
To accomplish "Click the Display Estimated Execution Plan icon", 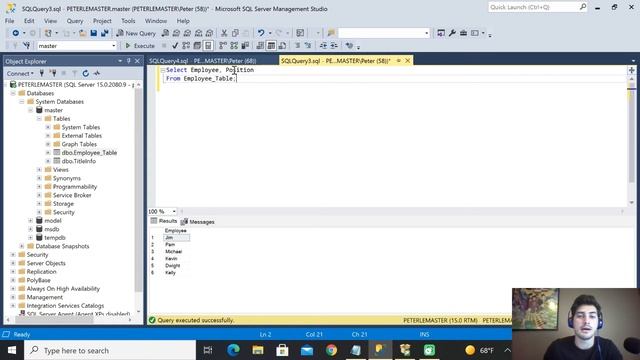I will point(186,46).
